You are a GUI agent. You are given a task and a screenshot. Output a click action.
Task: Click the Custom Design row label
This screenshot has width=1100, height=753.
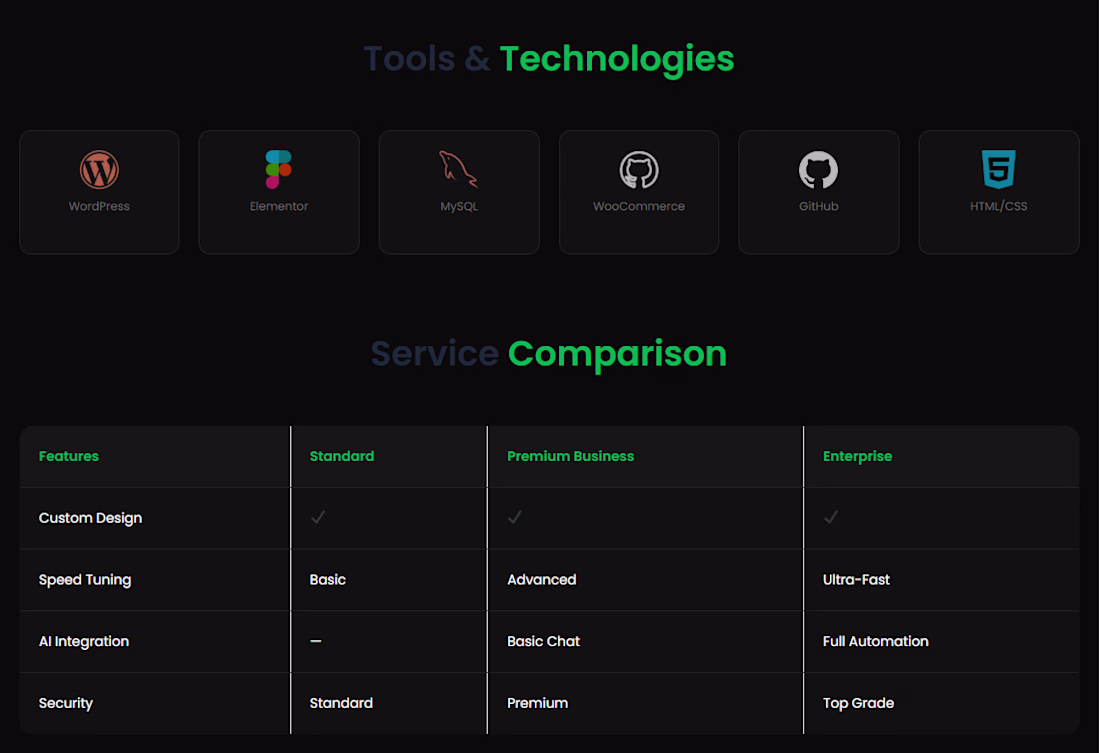[90, 518]
